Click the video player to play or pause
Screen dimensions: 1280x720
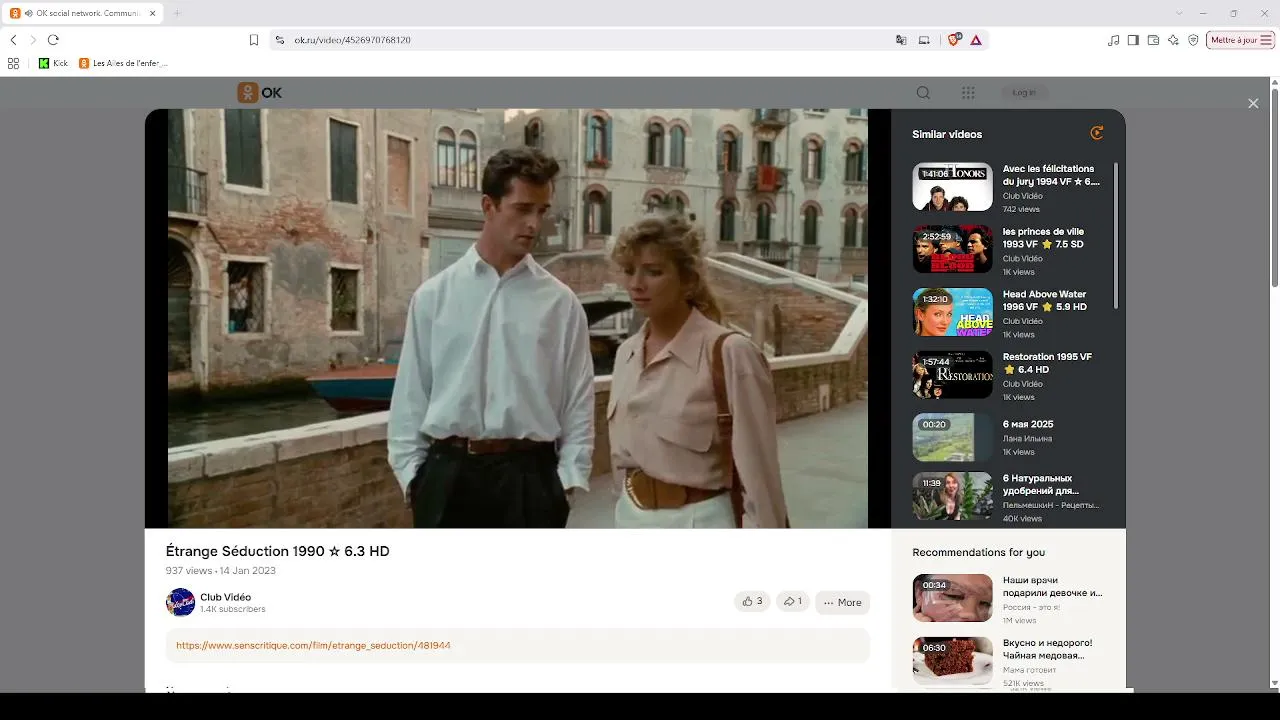pos(517,318)
